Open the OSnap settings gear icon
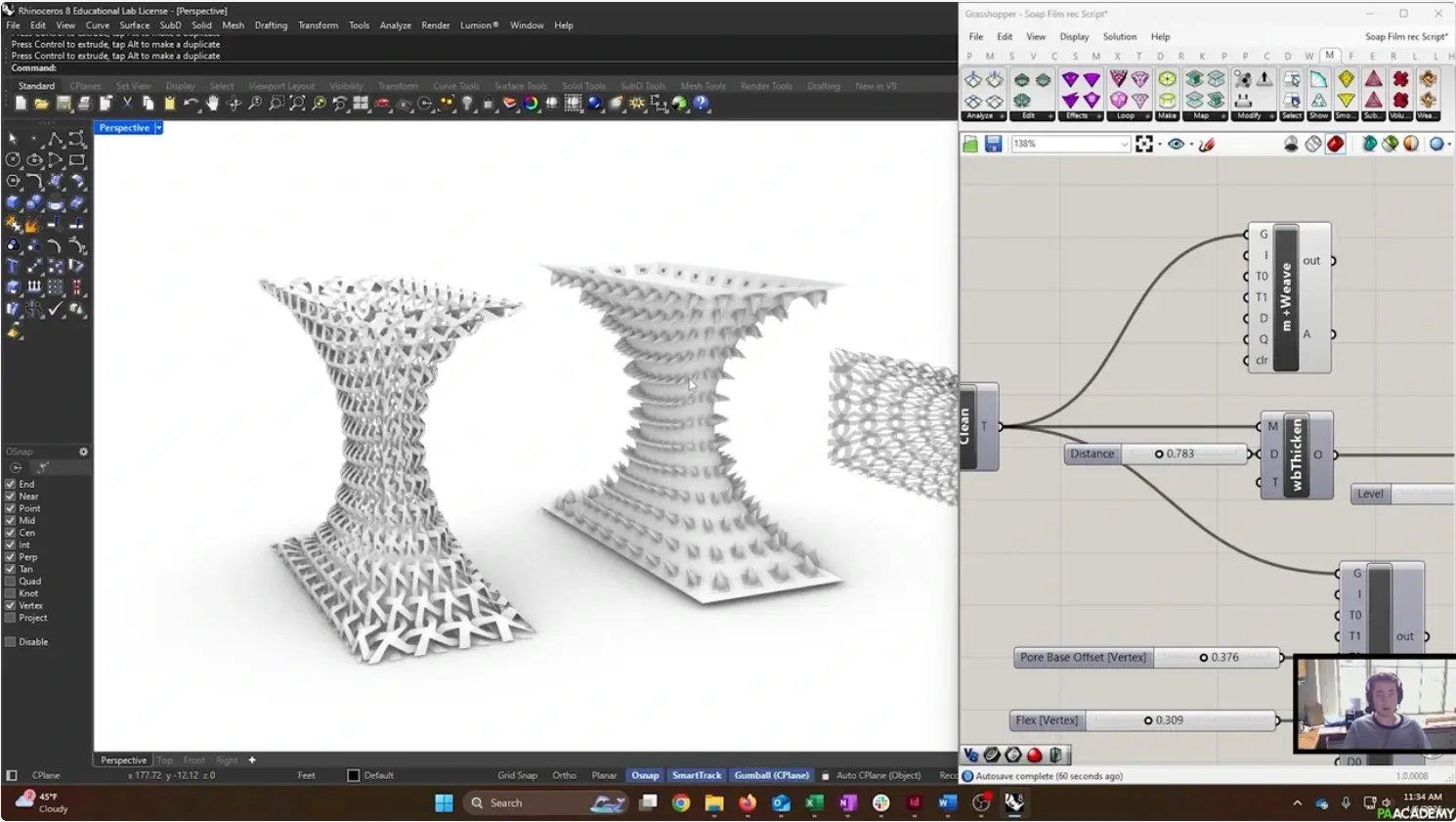 83,452
